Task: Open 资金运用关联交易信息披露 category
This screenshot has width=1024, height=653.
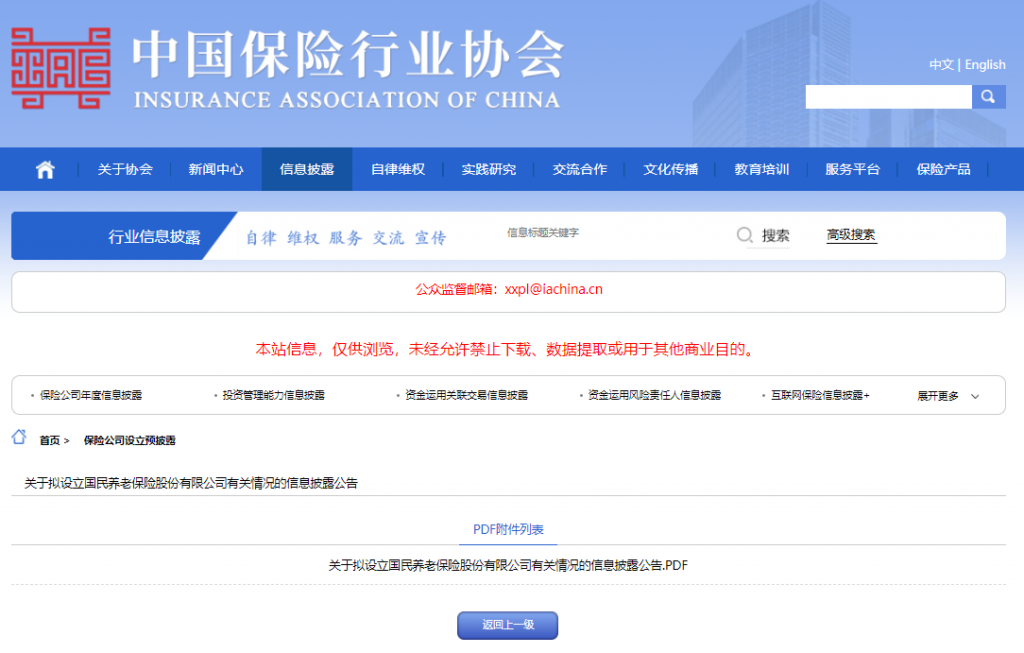Action: tap(466, 396)
